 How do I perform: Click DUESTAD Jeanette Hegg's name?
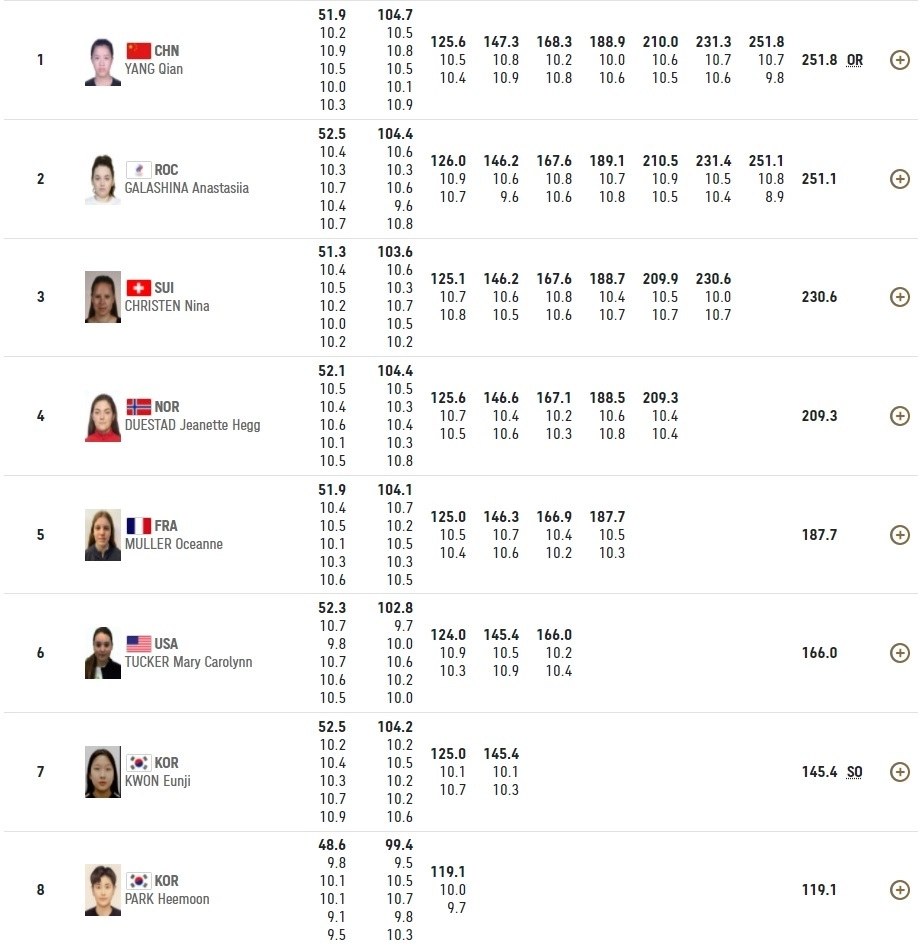pos(192,426)
